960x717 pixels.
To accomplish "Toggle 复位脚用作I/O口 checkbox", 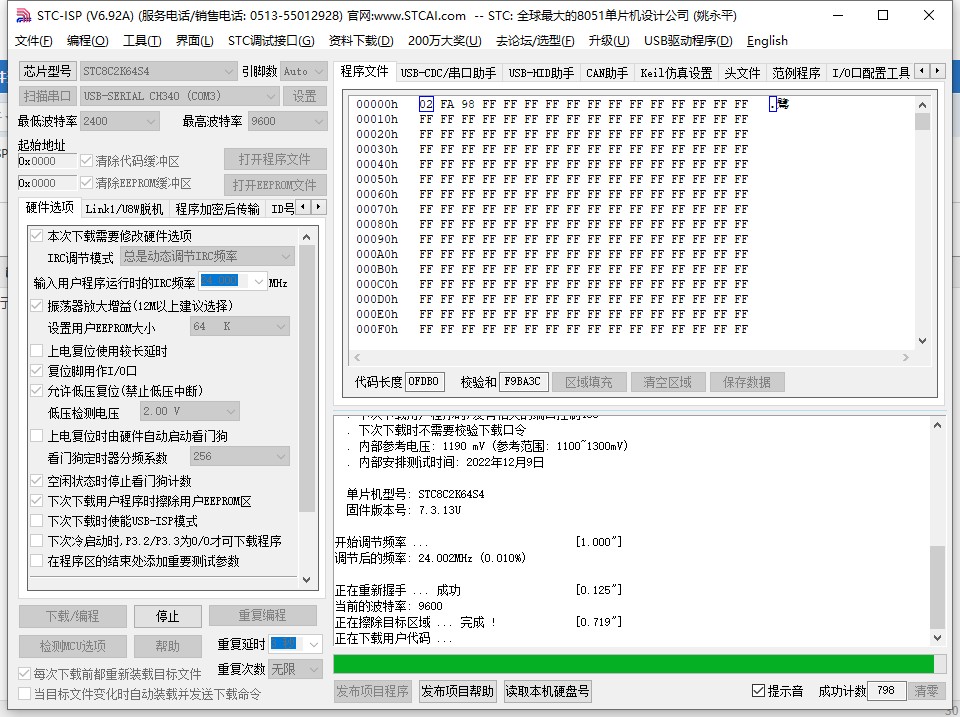I will [x=37, y=370].
